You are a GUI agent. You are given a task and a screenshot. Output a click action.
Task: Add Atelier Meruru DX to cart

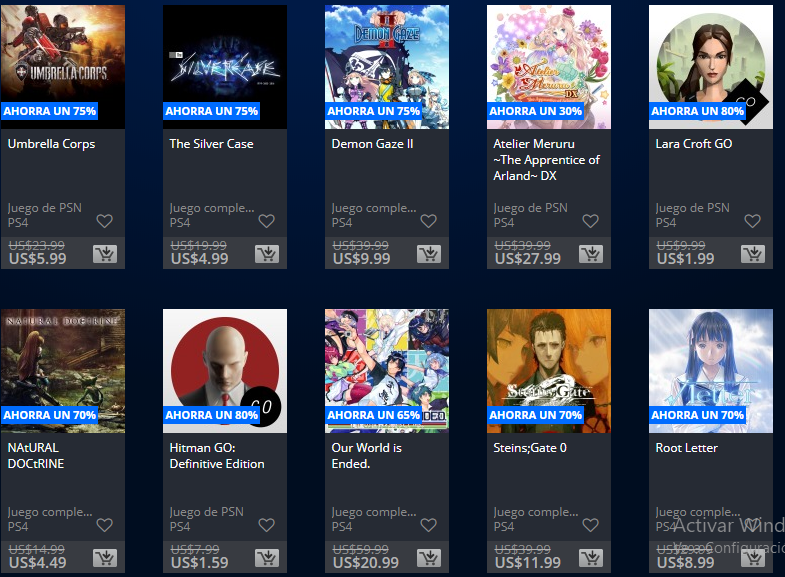click(x=591, y=254)
